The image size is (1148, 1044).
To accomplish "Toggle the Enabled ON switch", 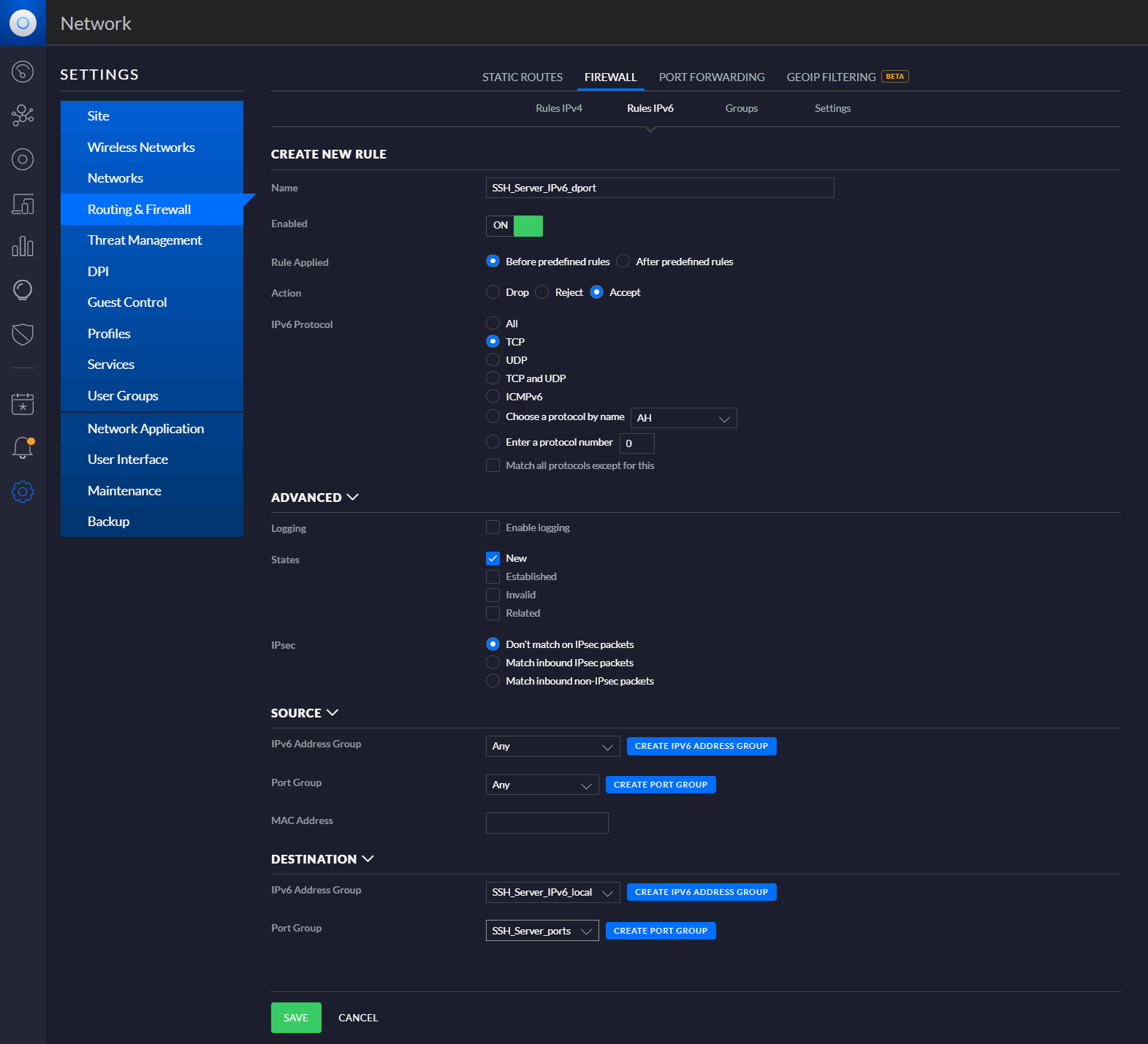I will (514, 226).
